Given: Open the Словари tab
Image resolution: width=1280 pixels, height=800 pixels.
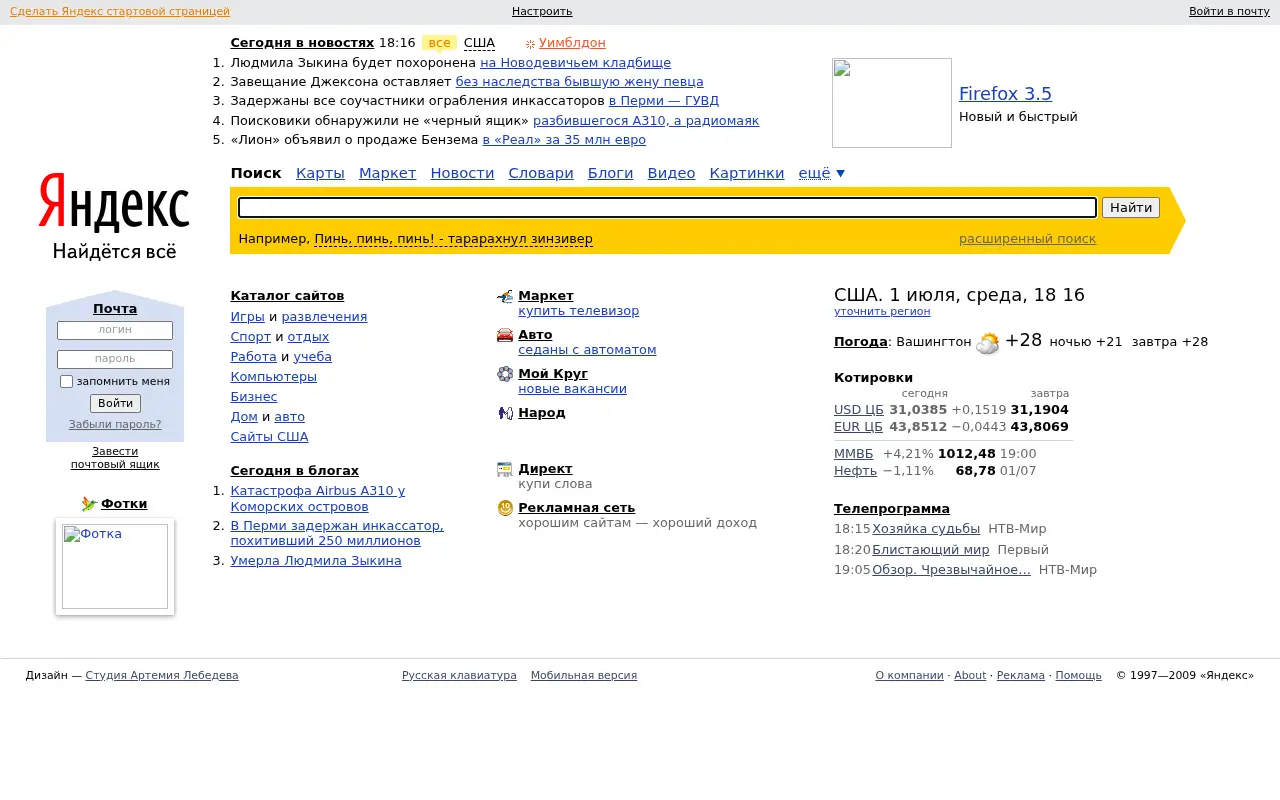Looking at the screenshot, I should point(541,173).
